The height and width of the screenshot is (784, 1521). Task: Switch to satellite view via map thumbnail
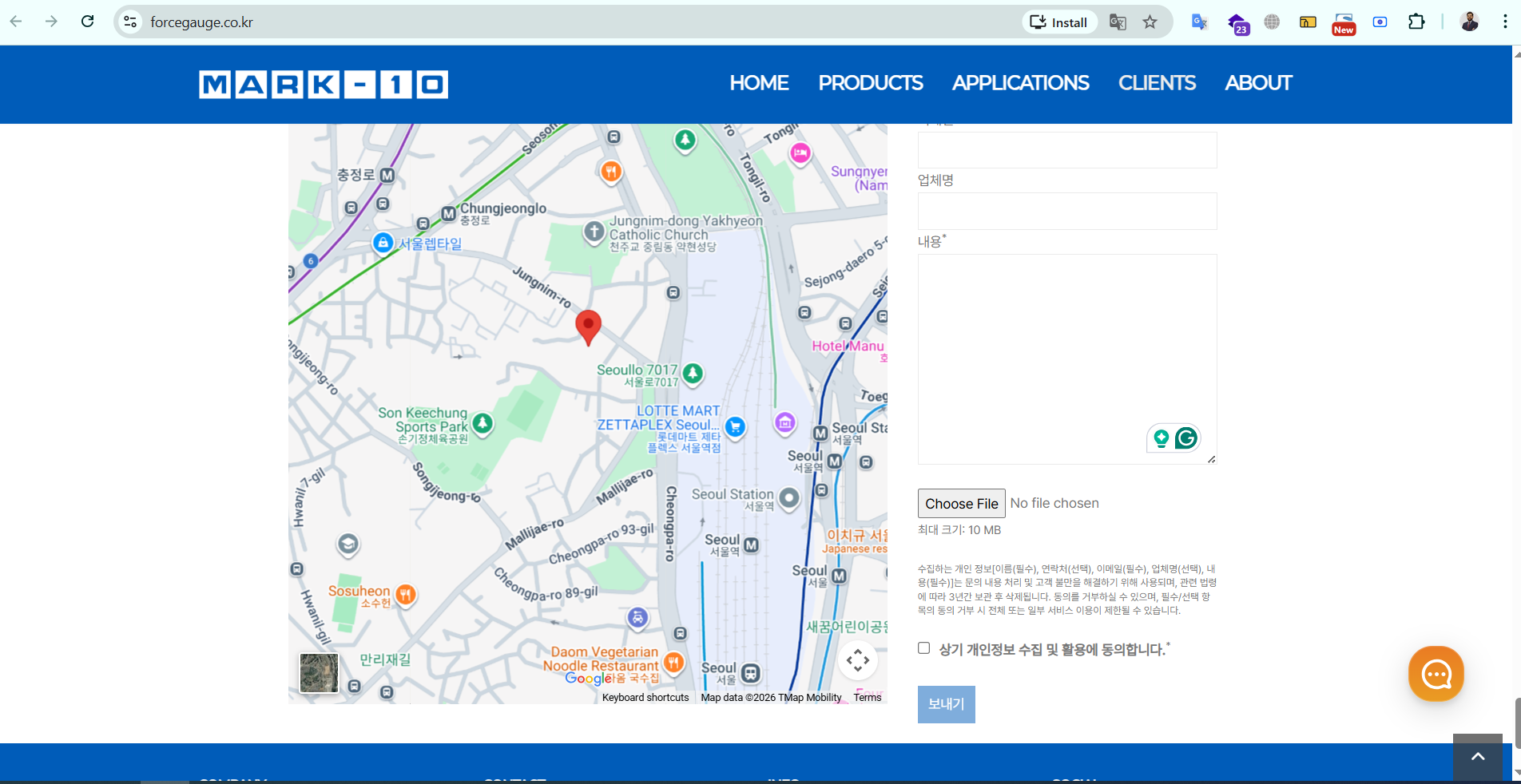(x=319, y=673)
